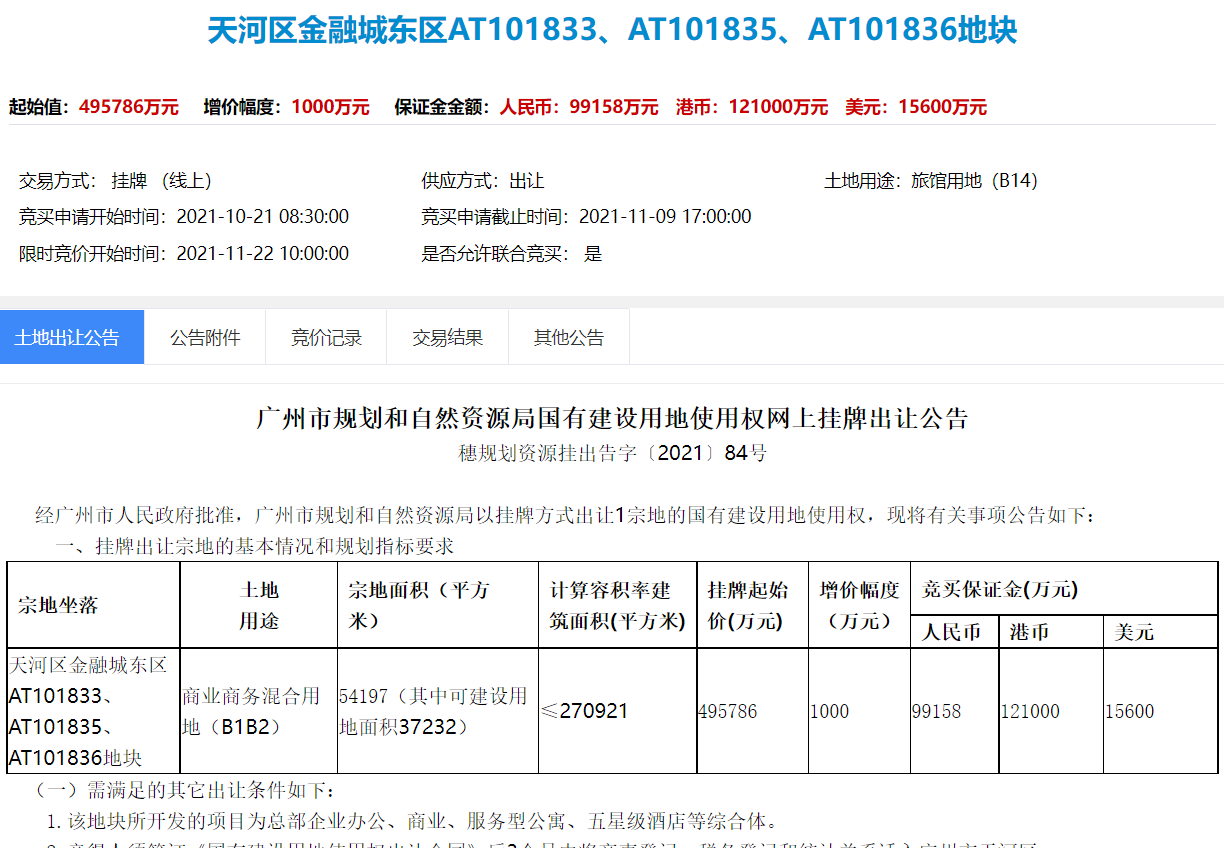
Task: Select condition 1 about 总部企业办公、商业 综合体
Action: [x=412, y=821]
